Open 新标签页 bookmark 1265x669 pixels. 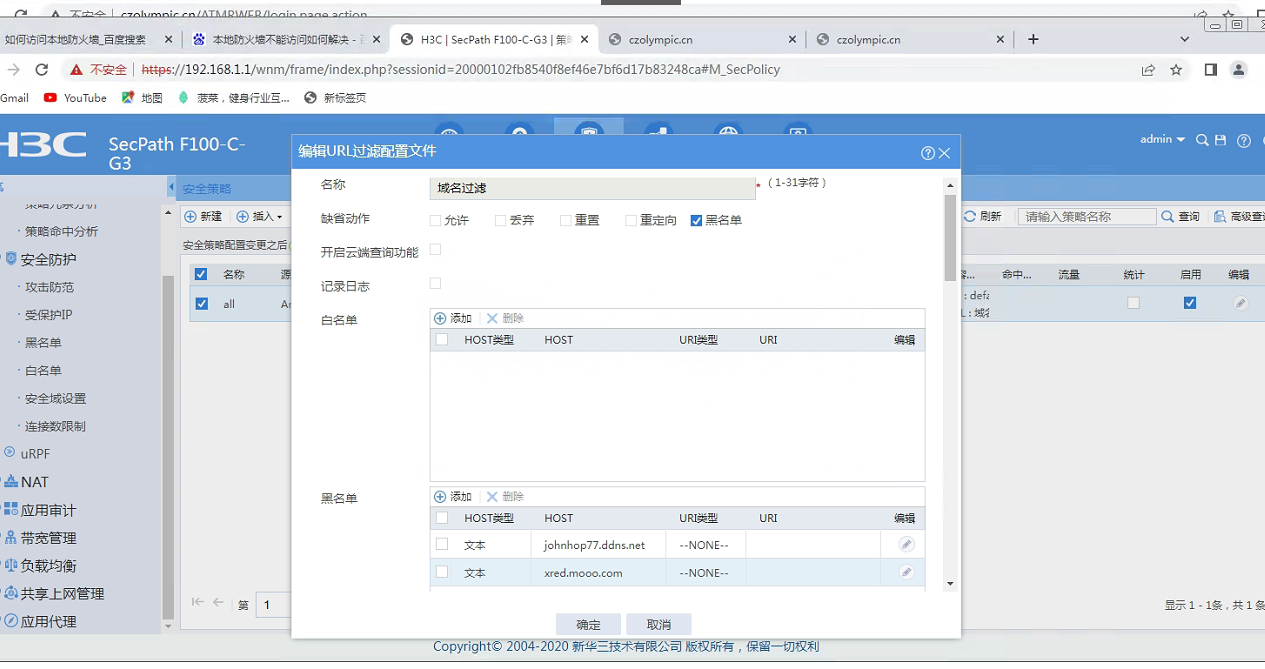click(335, 98)
